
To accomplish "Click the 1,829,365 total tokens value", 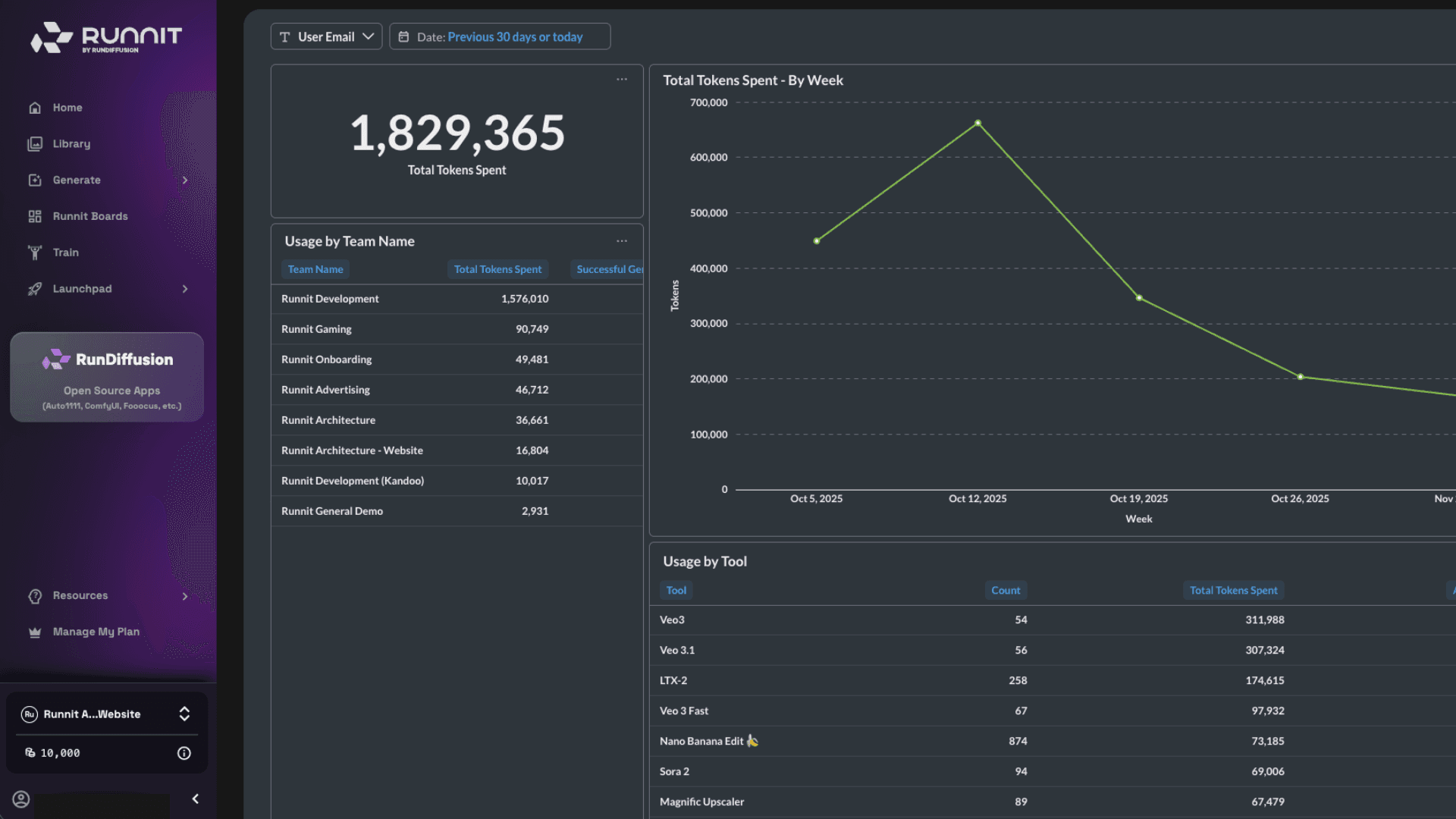I will point(457,133).
